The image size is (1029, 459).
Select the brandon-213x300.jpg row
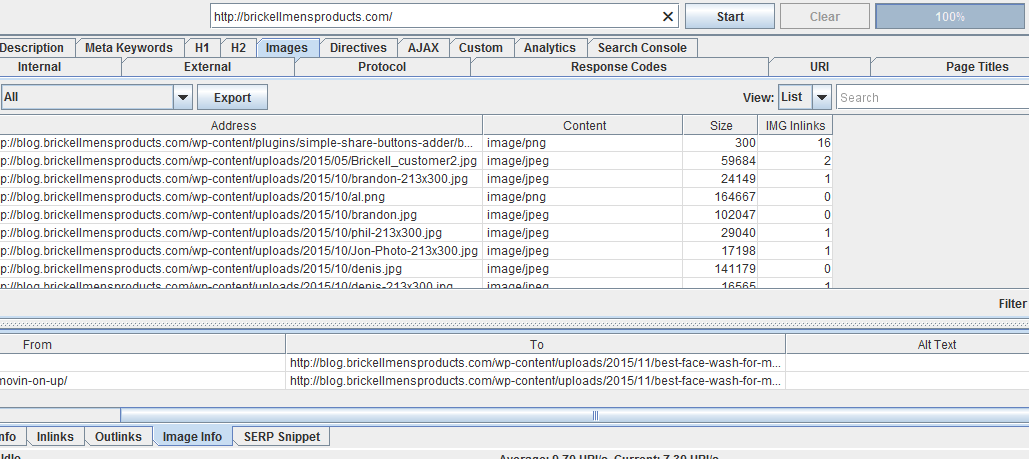(x=416, y=179)
